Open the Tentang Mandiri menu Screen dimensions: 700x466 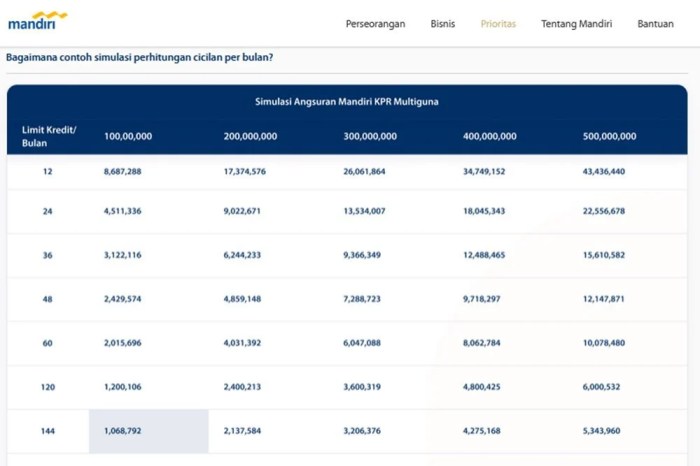(576, 24)
